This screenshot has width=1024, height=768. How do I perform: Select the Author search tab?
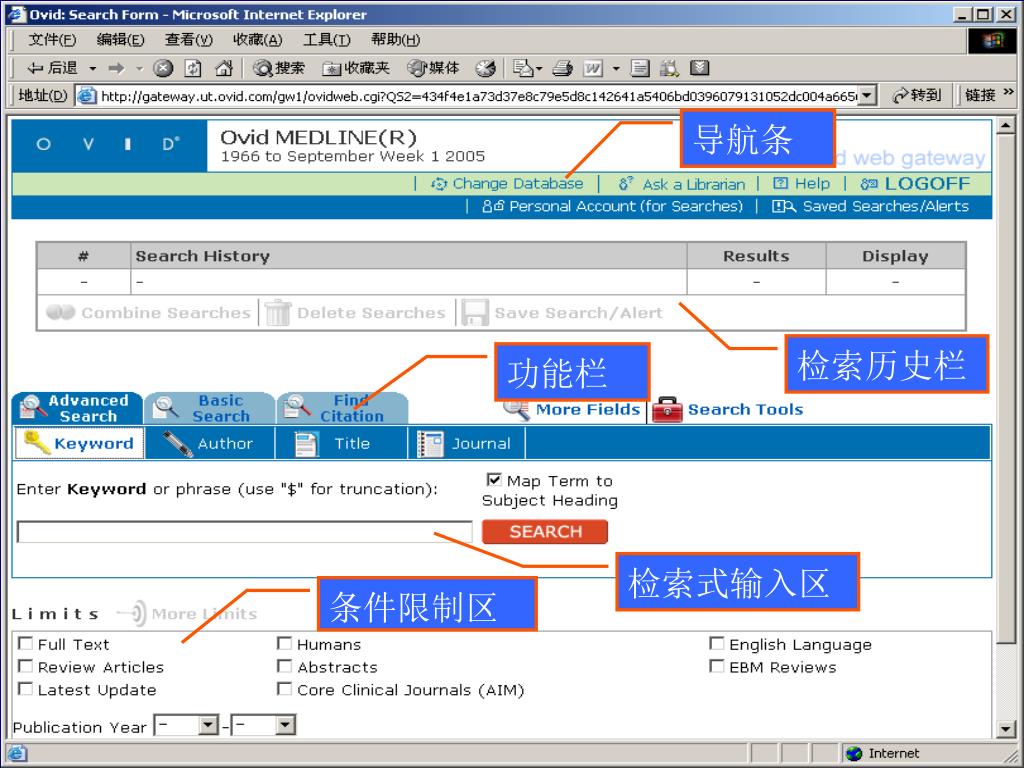(210, 444)
